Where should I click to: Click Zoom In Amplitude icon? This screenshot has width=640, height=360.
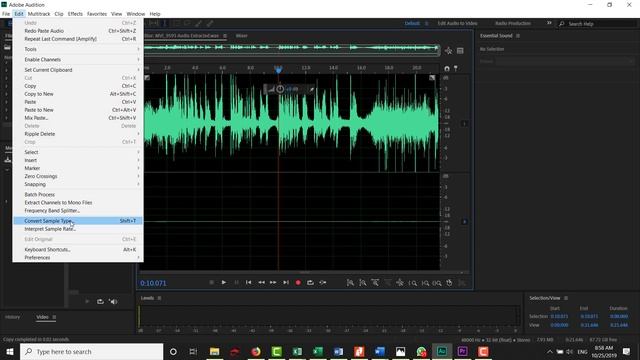[350, 283]
